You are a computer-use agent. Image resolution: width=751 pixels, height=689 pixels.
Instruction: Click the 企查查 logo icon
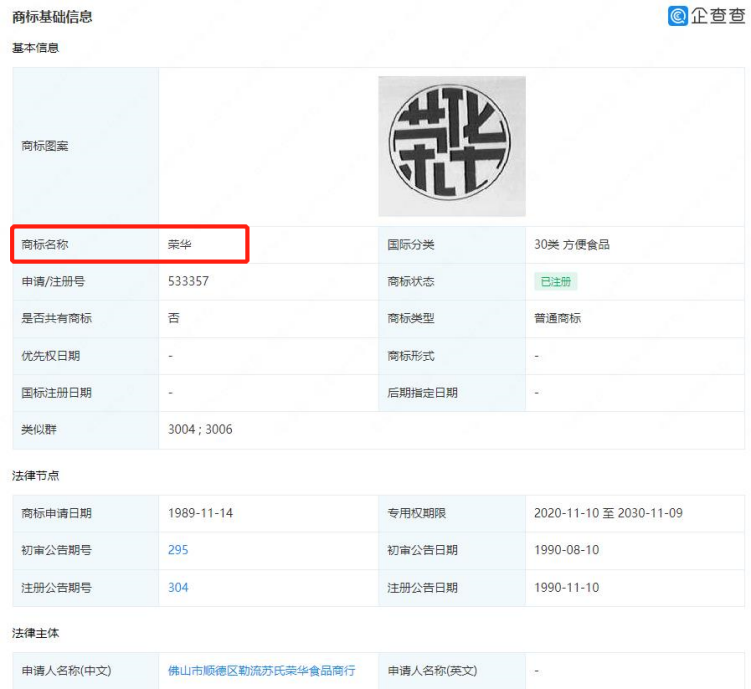tap(678, 16)
